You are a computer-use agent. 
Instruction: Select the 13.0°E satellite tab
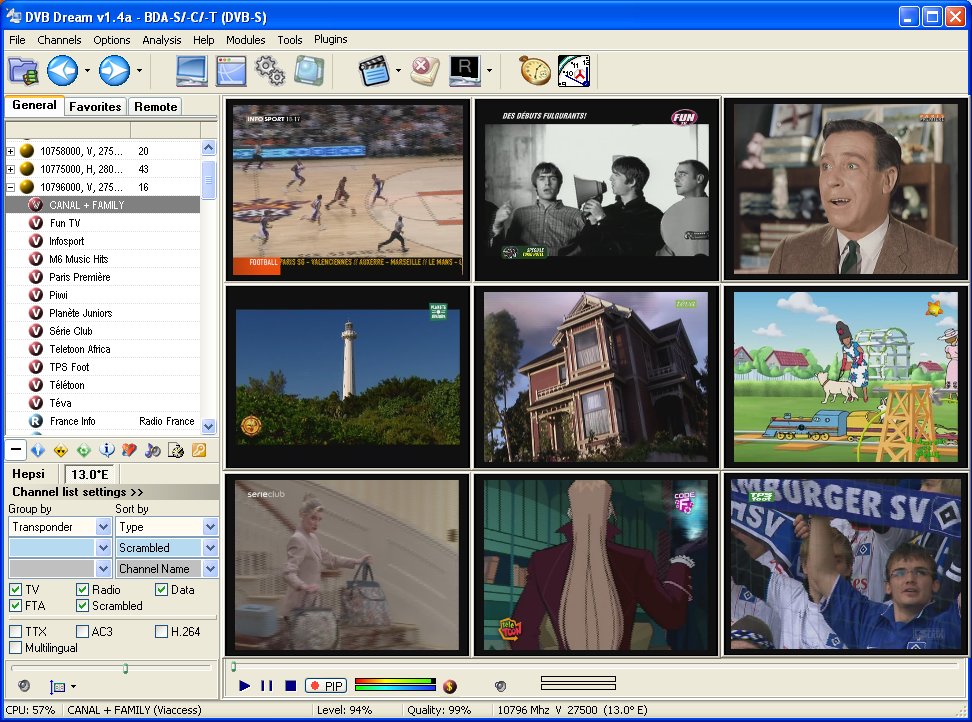coord(90,474)
